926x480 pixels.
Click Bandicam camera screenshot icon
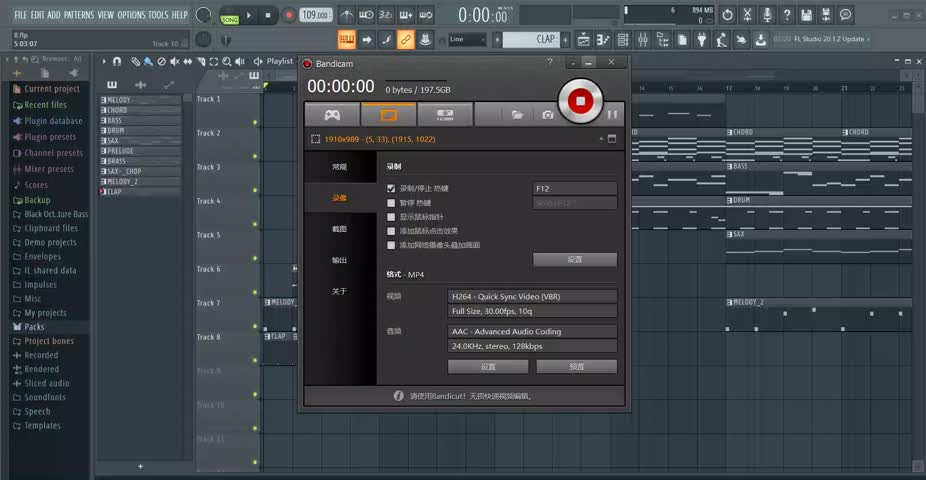pos(548,115)
